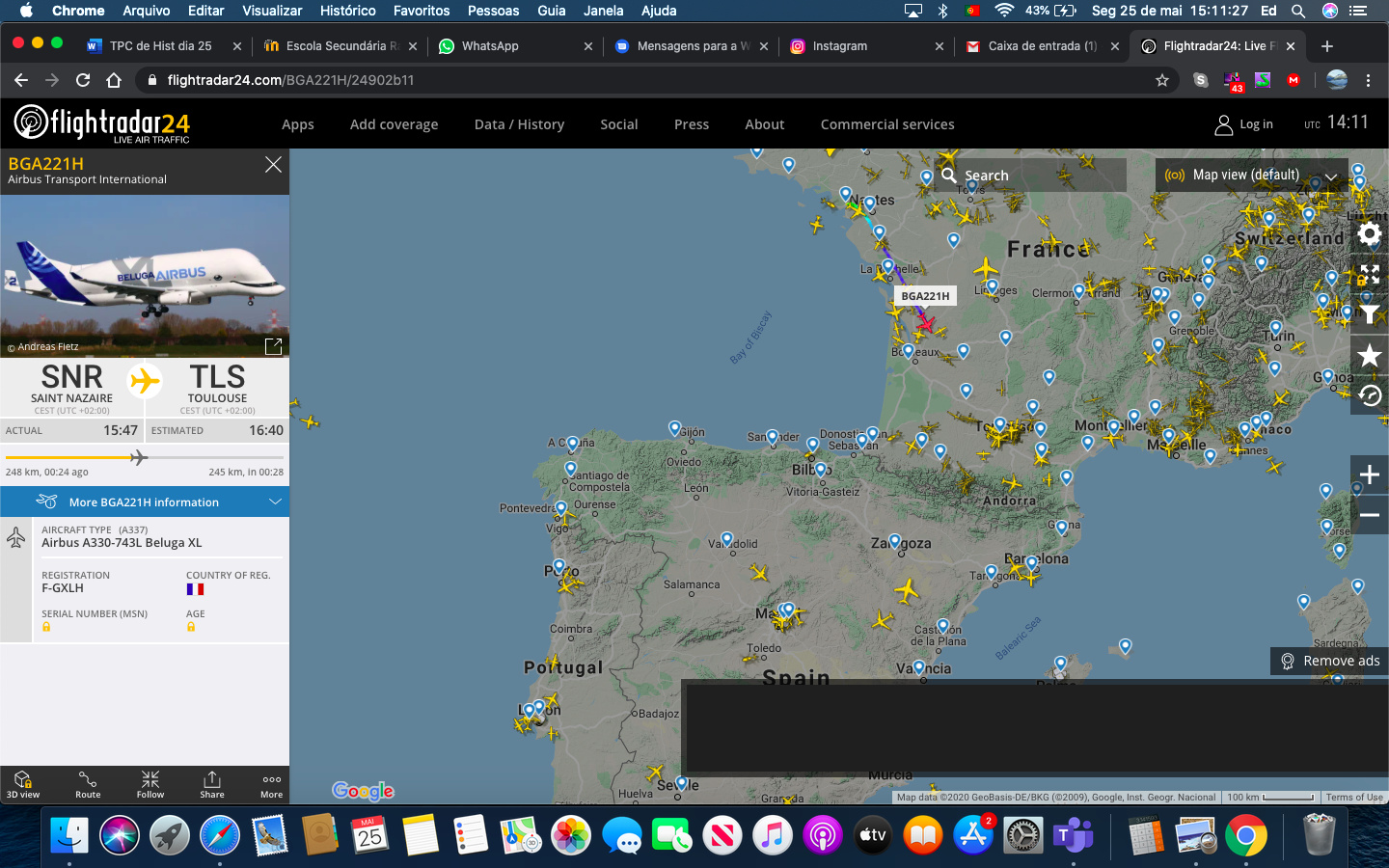Go back in Chrome
The image size is (1389, 868).
tap(21, 80)
